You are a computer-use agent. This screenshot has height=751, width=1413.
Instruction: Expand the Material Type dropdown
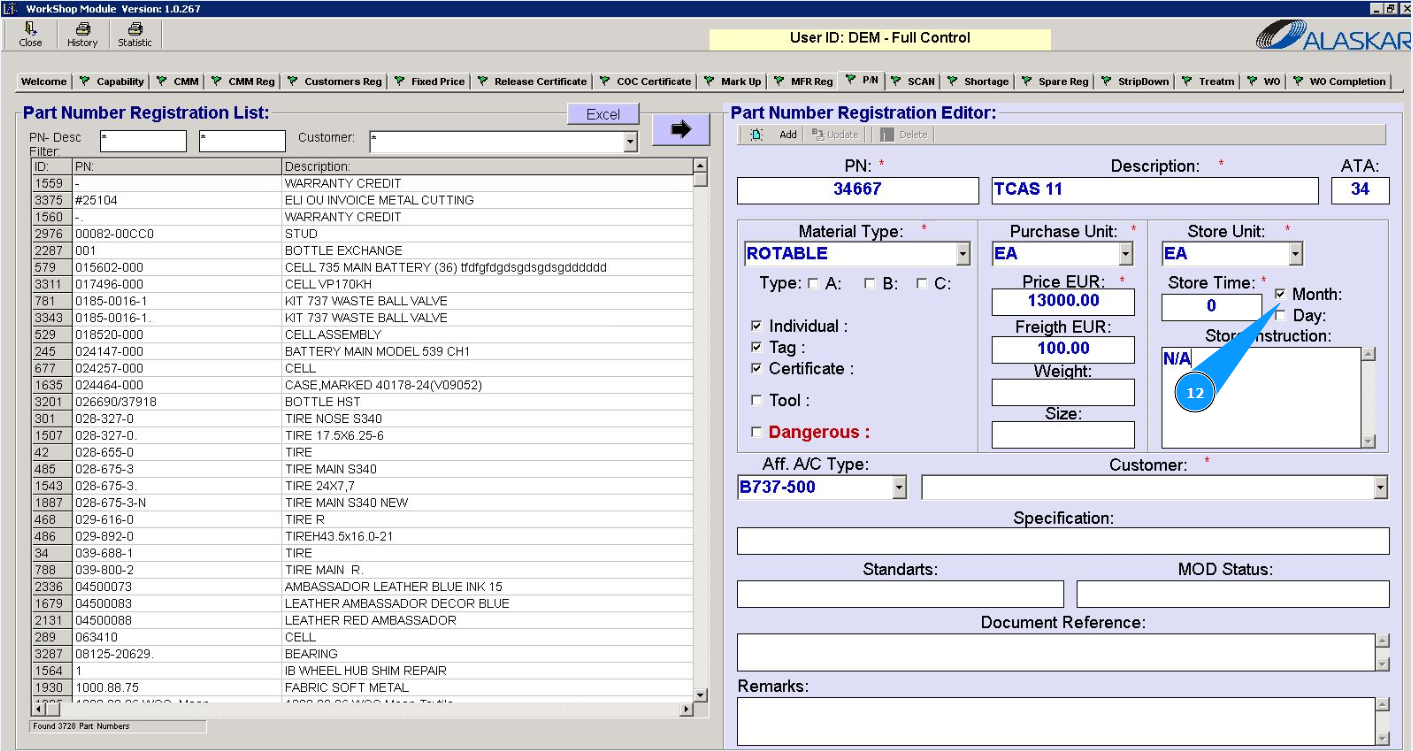962,254
